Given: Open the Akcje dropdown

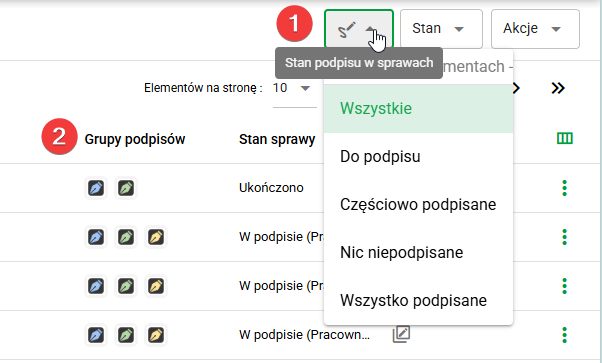Looking at the screenshot, I should [x=535, y=29].
